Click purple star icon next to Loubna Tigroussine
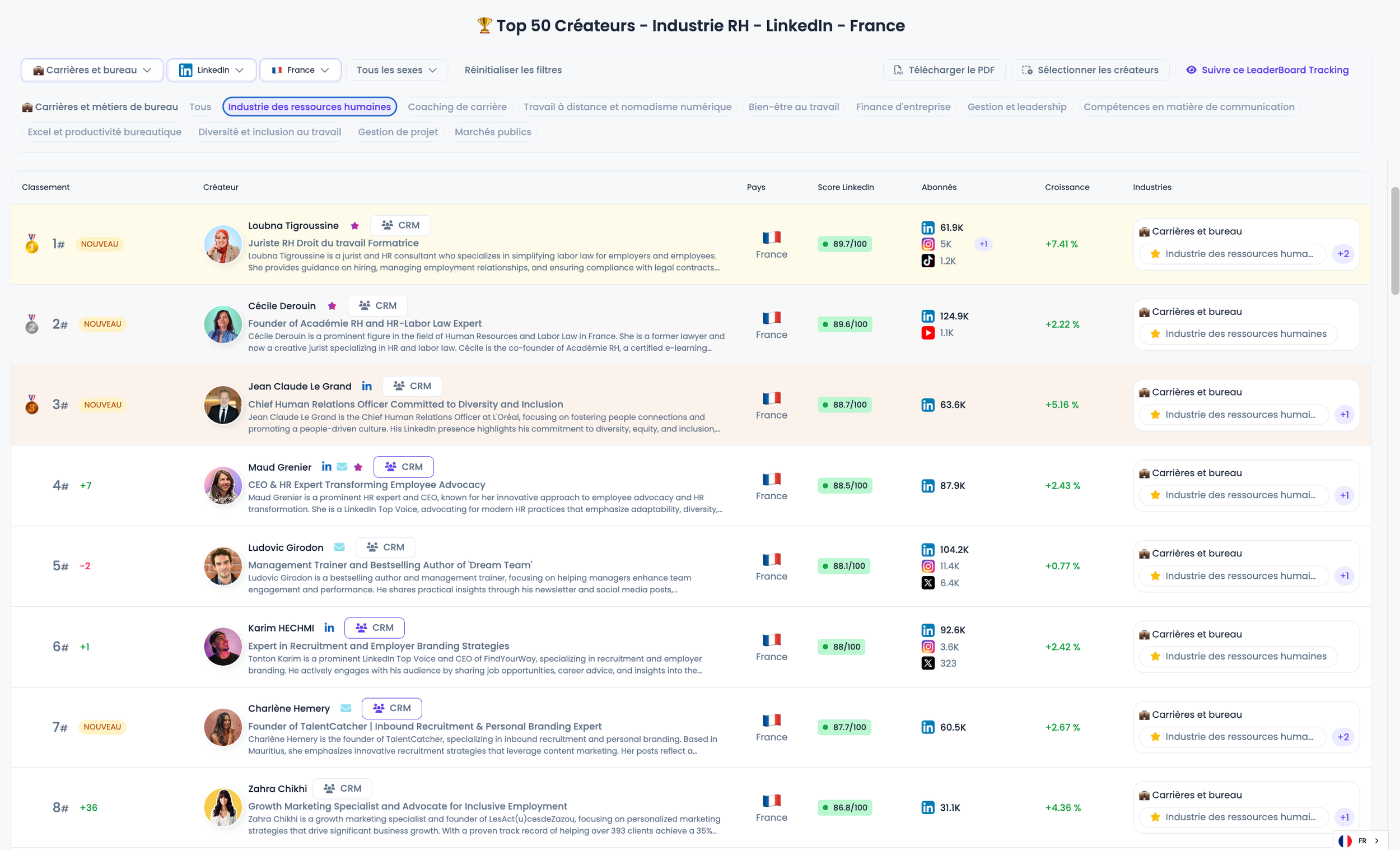The image size is (1400, 850). 354,226
